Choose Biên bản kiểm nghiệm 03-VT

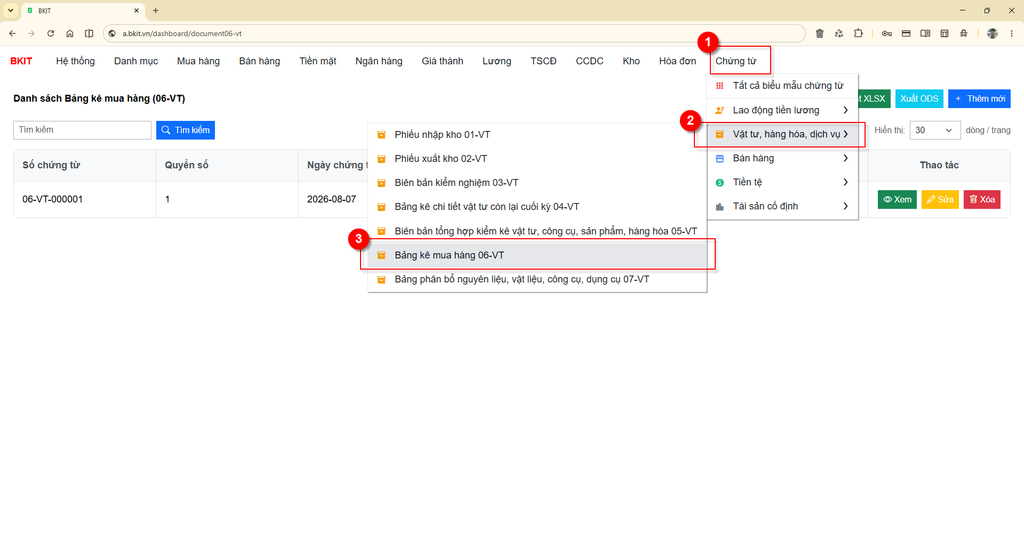click(537, 183)
